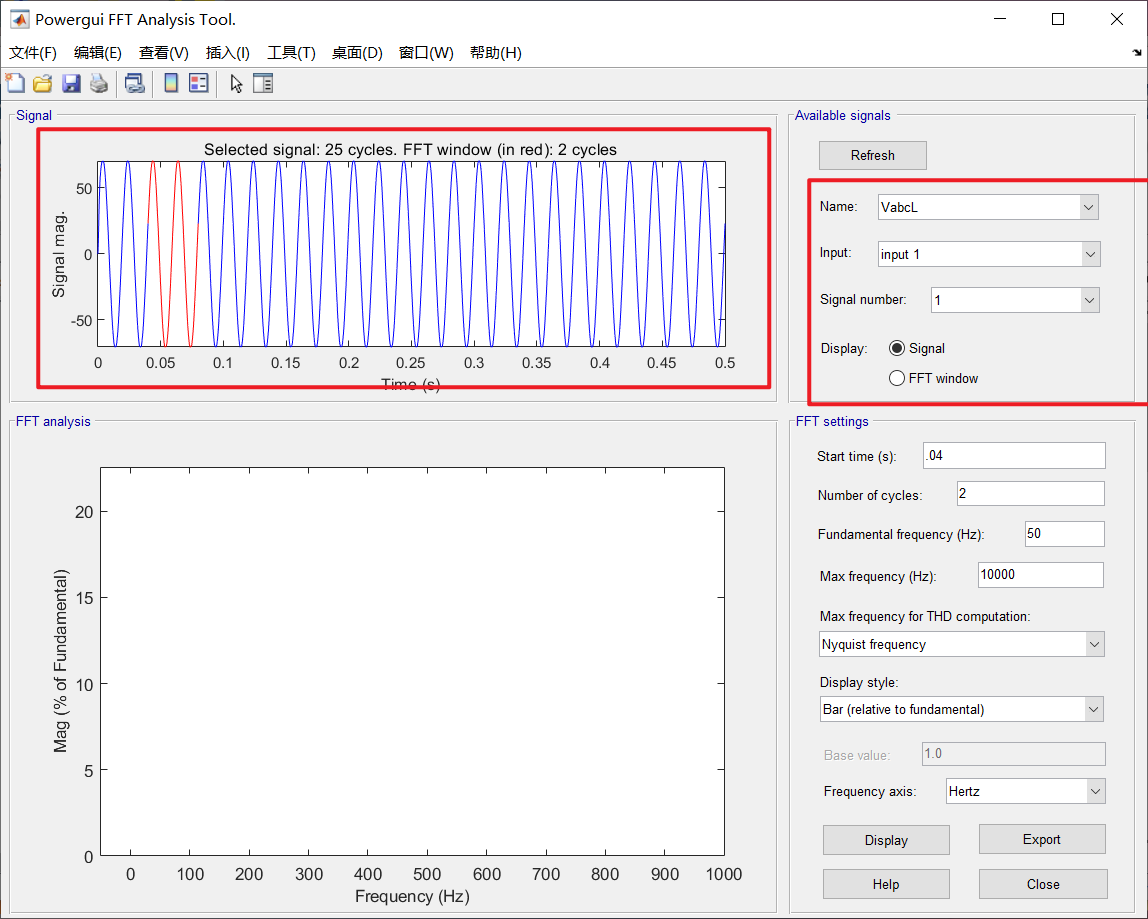Open a saved file
Screen dimensions: 1148x919
click(x=43, y=83)
